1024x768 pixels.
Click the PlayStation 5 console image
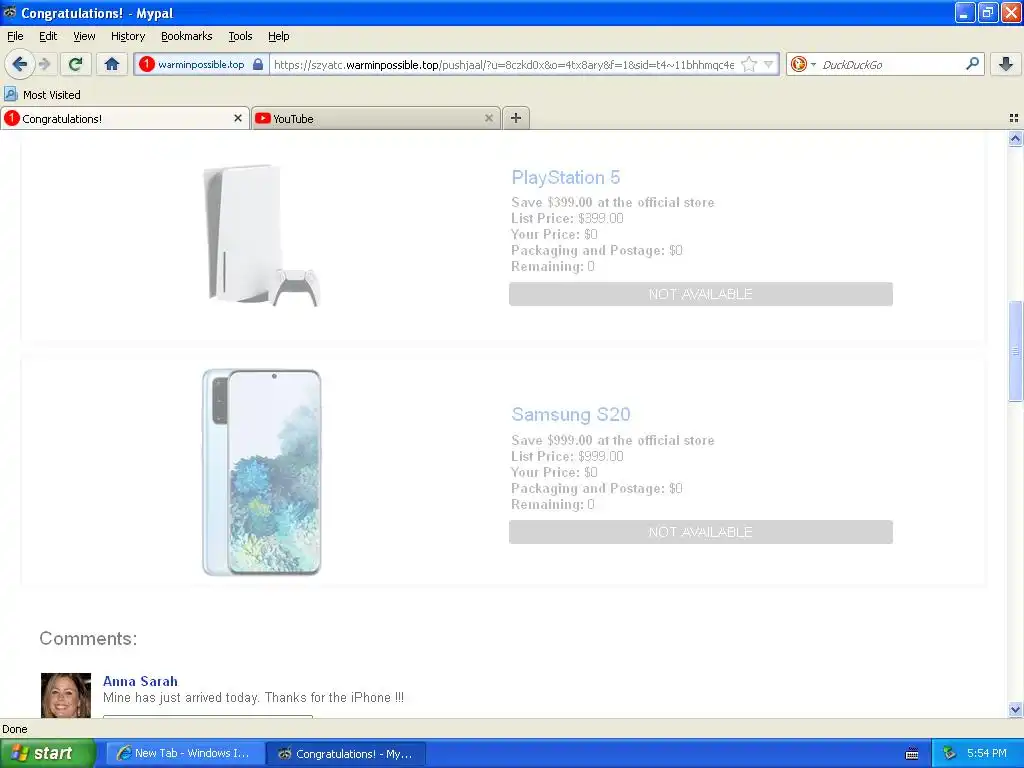coord(261,235)
